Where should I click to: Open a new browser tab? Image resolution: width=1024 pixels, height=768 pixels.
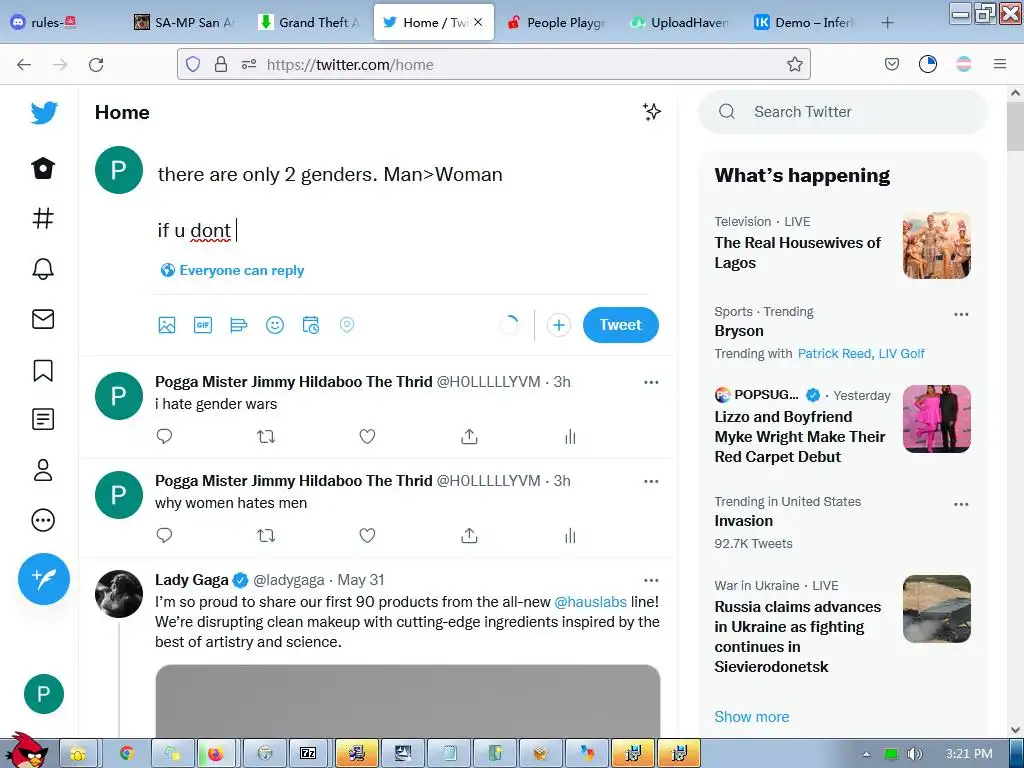(x=887, y=22)
